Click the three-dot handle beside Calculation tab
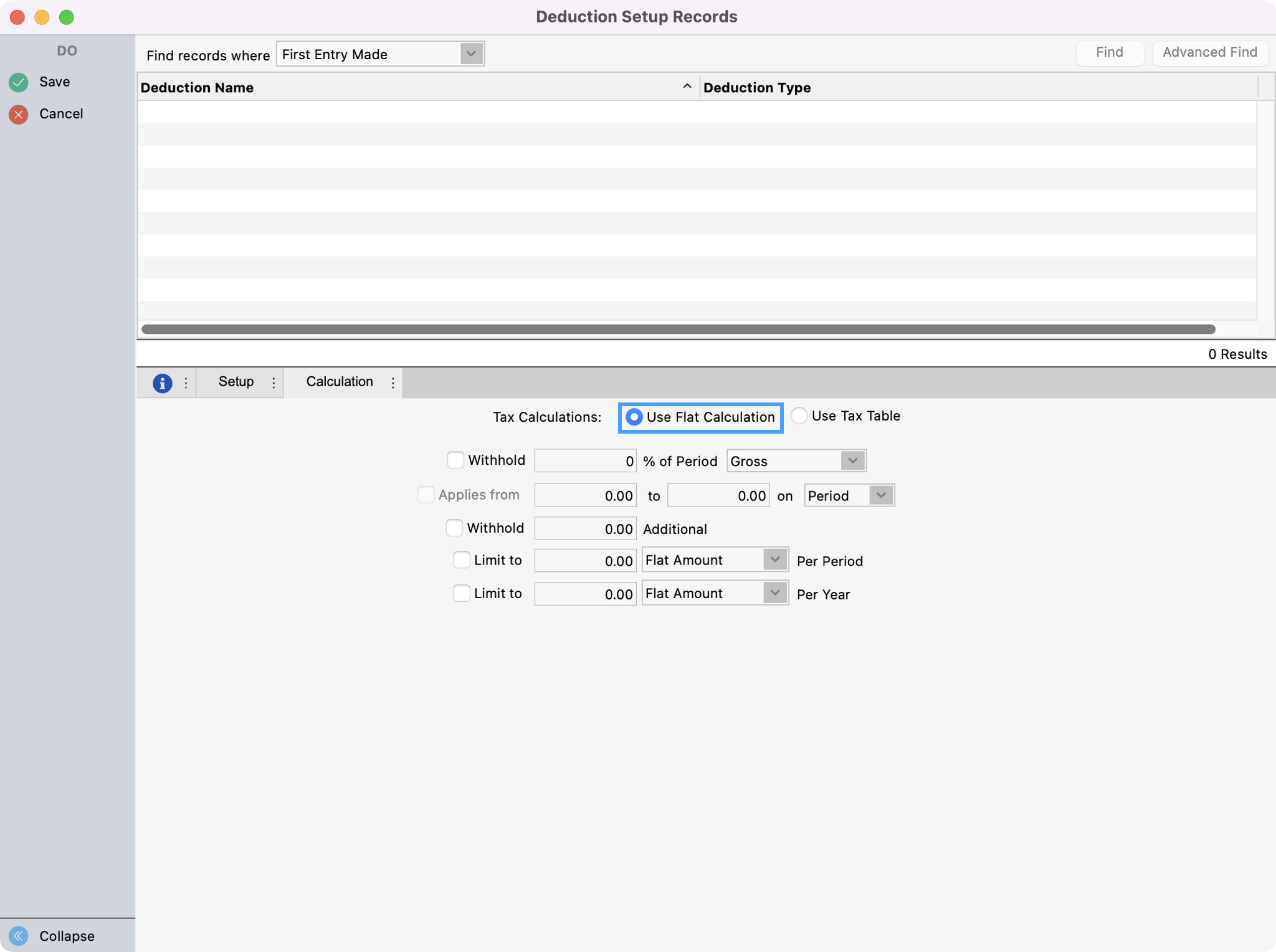Viewport: 1276px width, 952px height. coord(393,383)
